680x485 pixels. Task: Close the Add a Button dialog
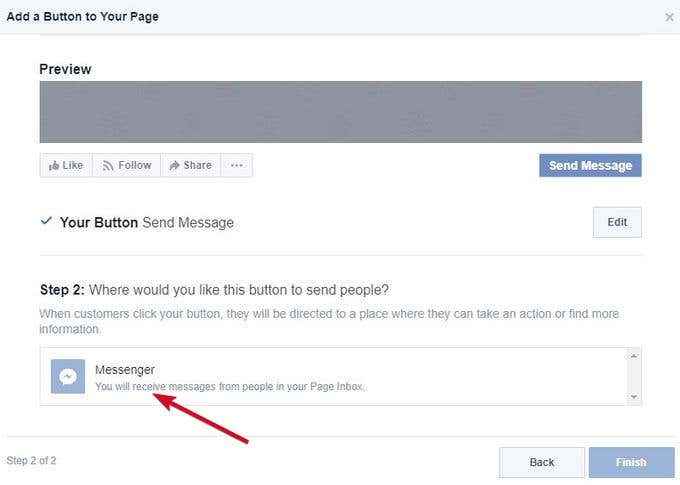[x=669, y=17]
